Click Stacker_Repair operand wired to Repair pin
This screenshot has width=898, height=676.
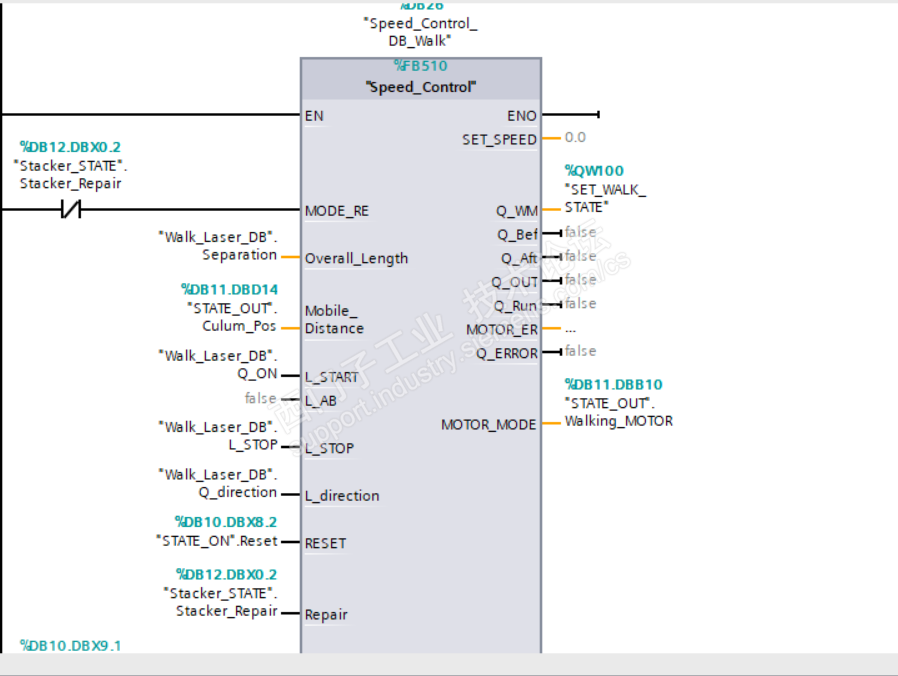point(220,602)
